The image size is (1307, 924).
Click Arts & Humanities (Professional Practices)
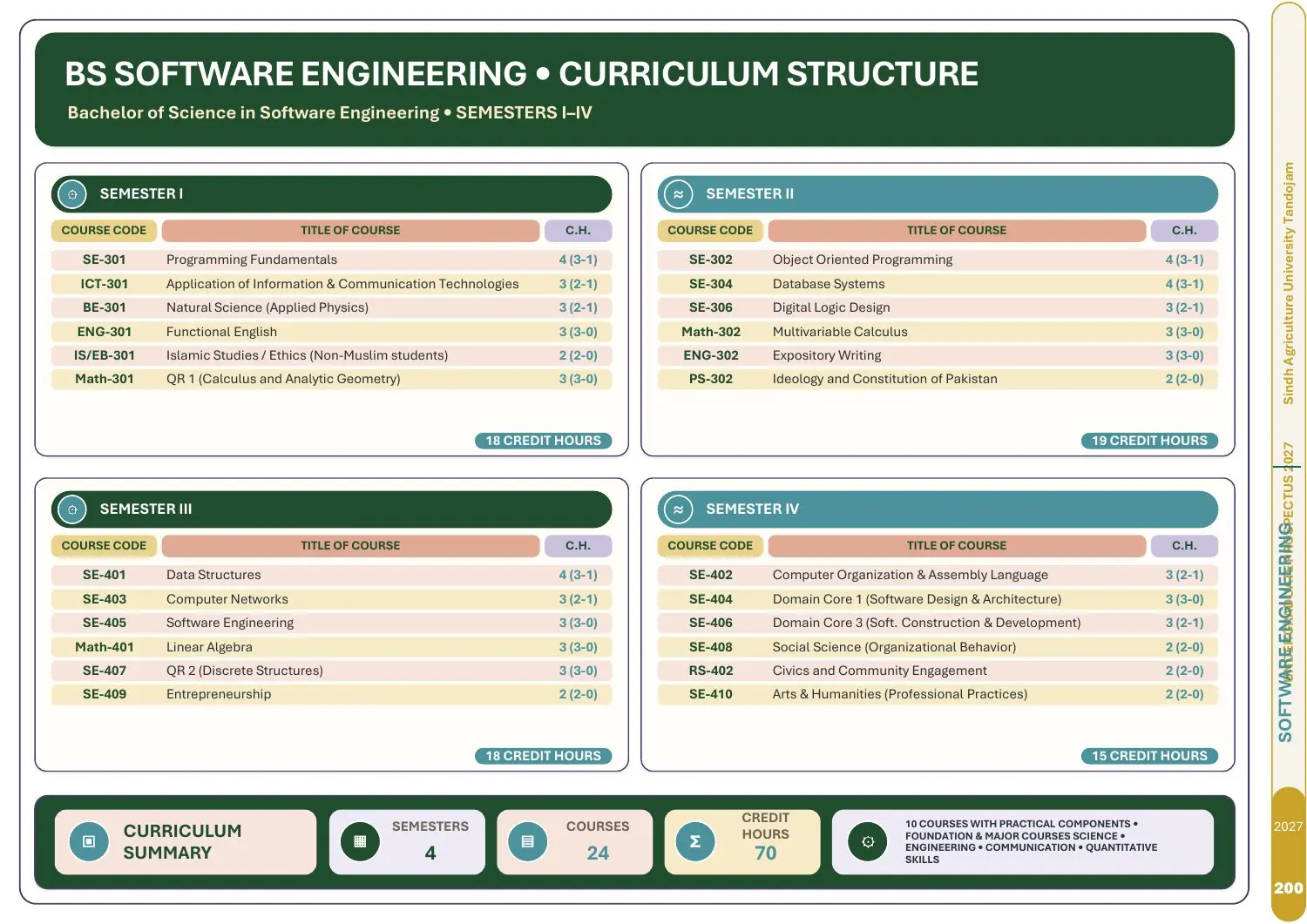coord(900,694)
